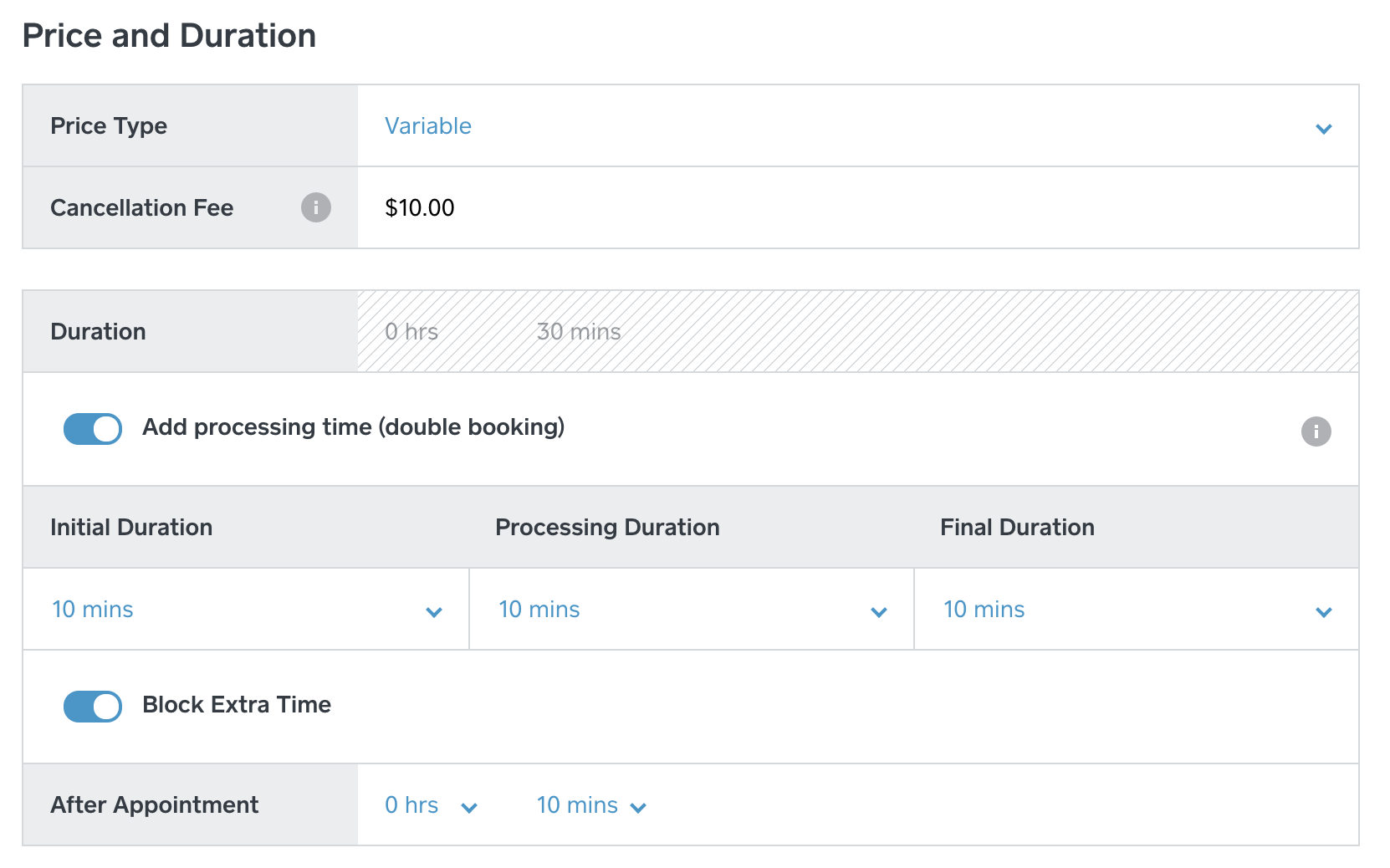Click the Variable price type value
Viewport: 1390px width, 868px height.
coord(428,126)
